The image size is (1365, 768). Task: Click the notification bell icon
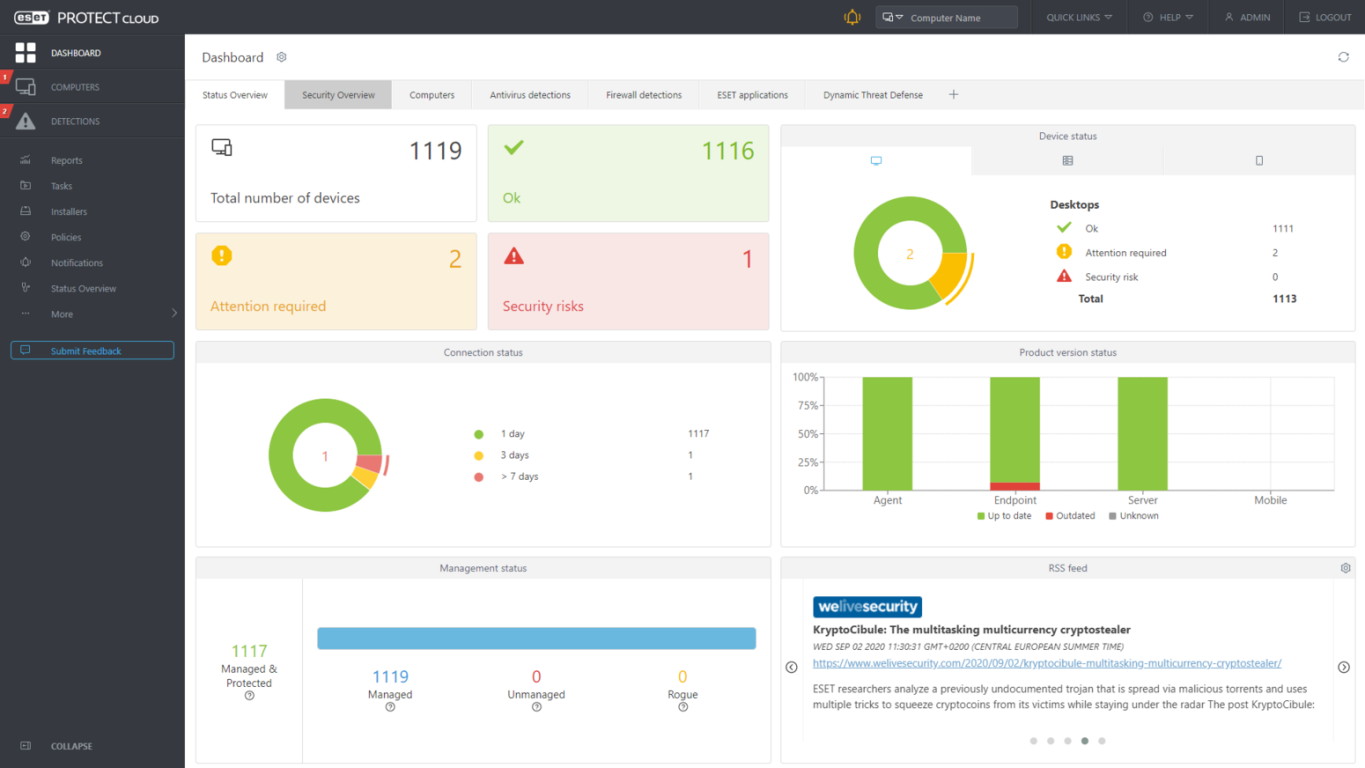pyautogui.click(x=852, y=17)
